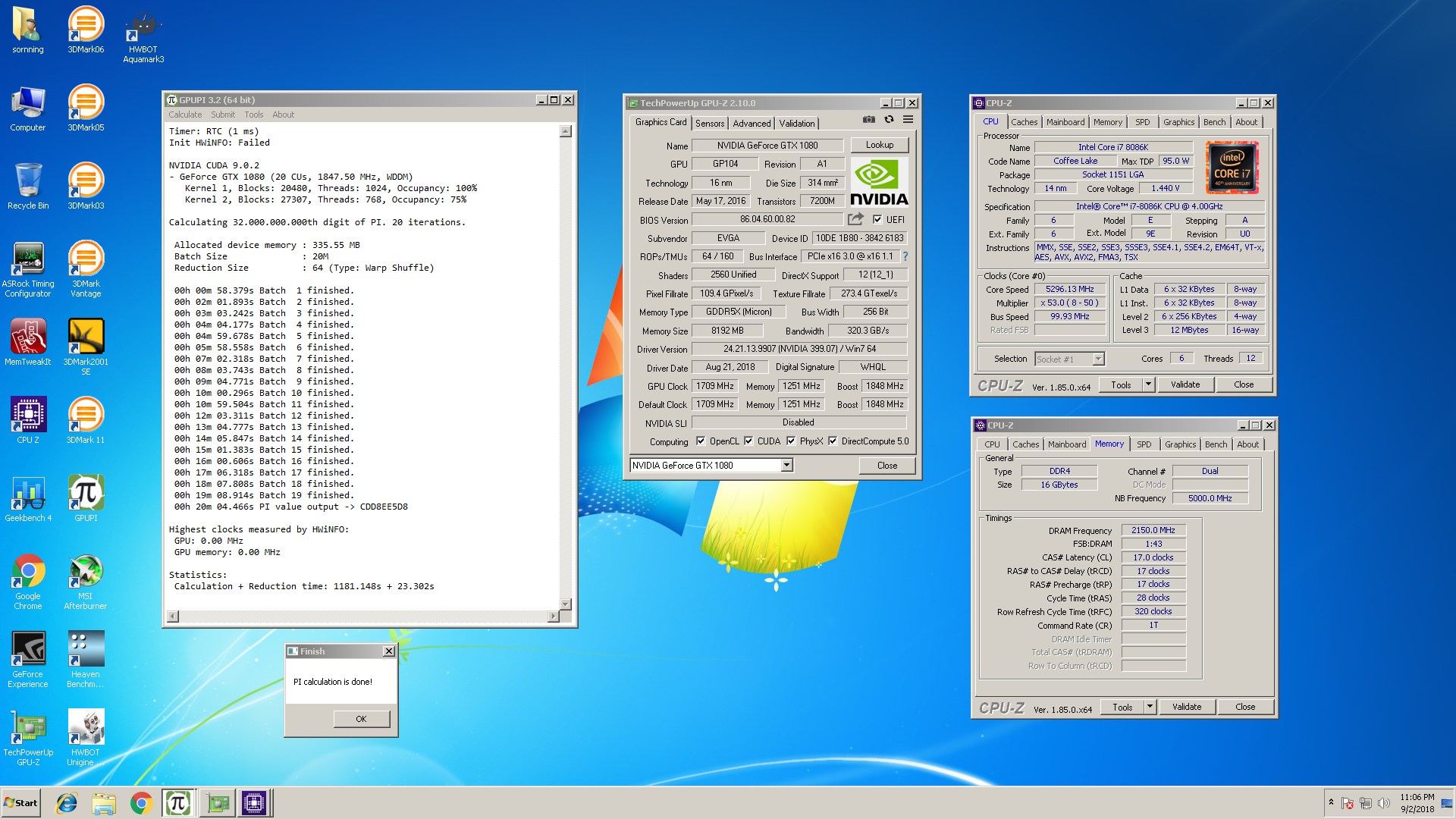Open the Recycle Bin
Viewport: 1456px width, 819px height.
pos(27,187)
